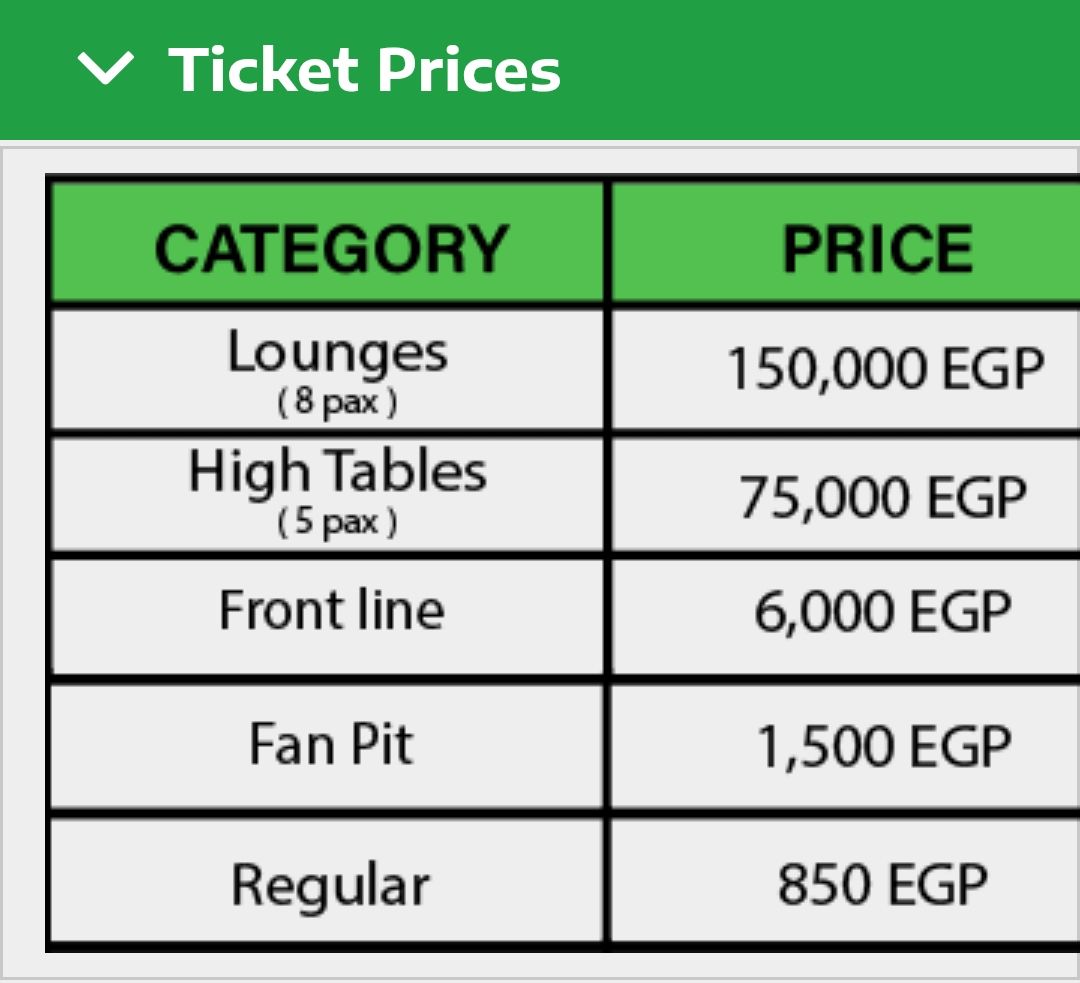Click the white gap beneath the green header
The image size is (1080, 983).
[x=540, y=143]
